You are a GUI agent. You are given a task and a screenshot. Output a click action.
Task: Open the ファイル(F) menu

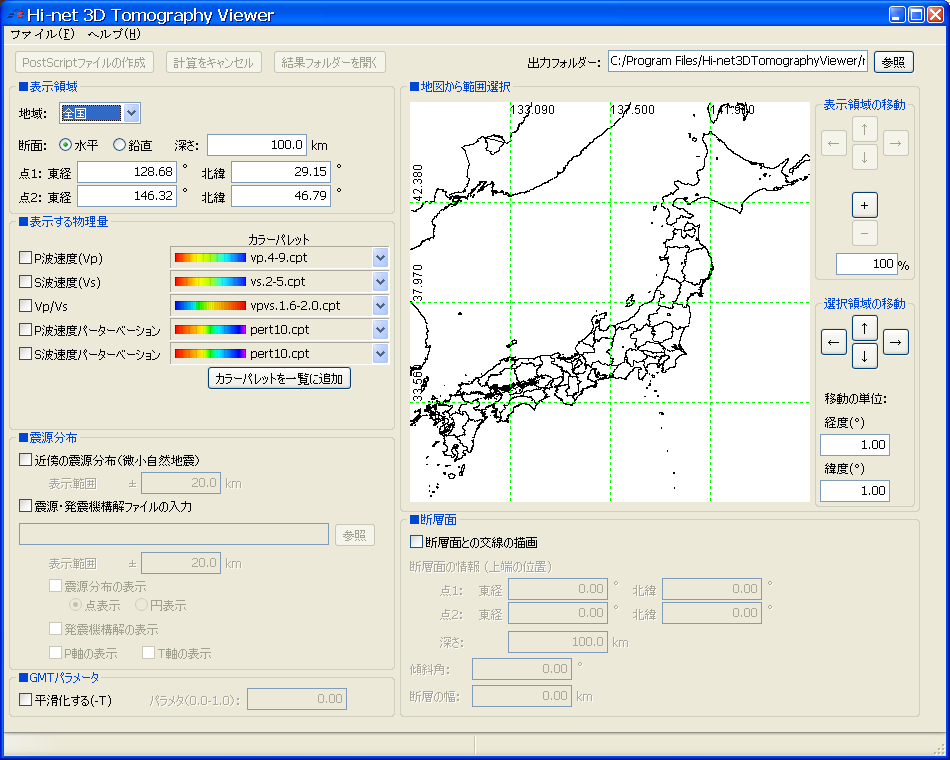[x=42, y=34]
